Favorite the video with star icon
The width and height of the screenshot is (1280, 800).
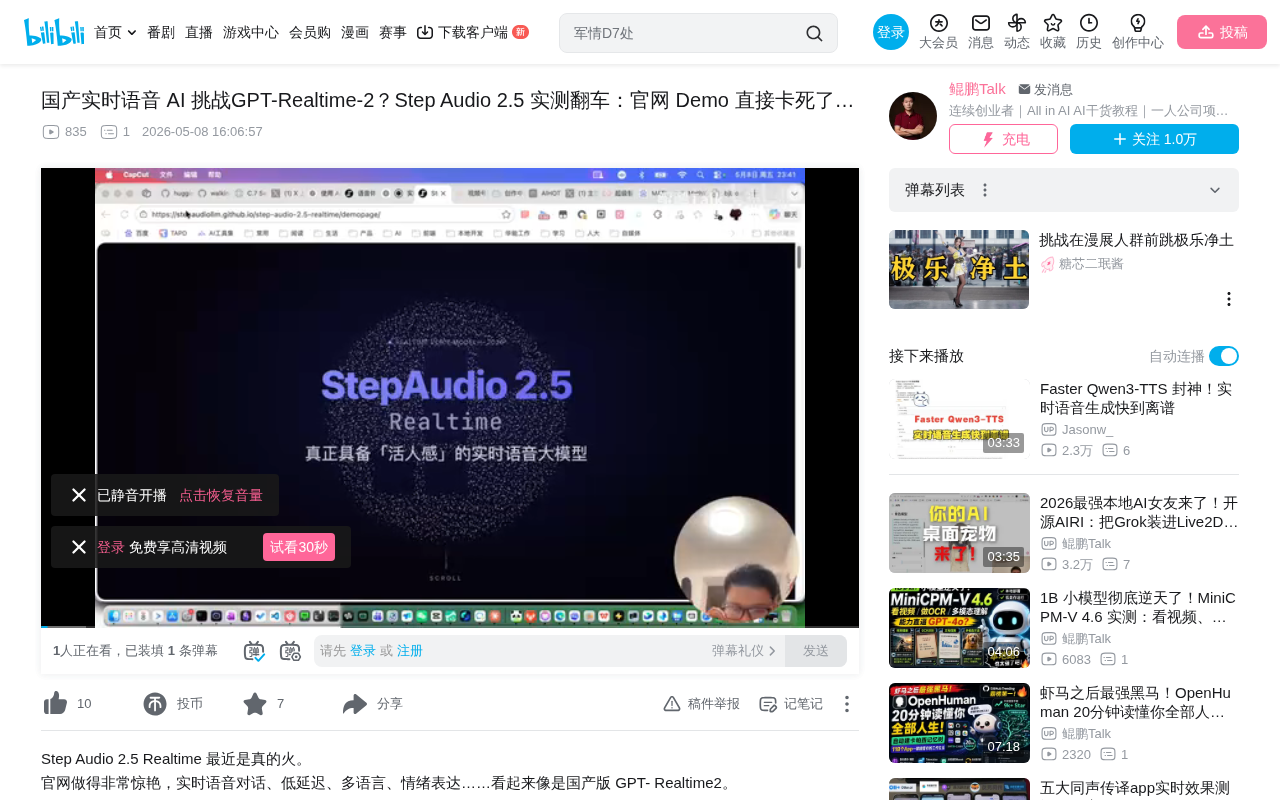point(255,704)
